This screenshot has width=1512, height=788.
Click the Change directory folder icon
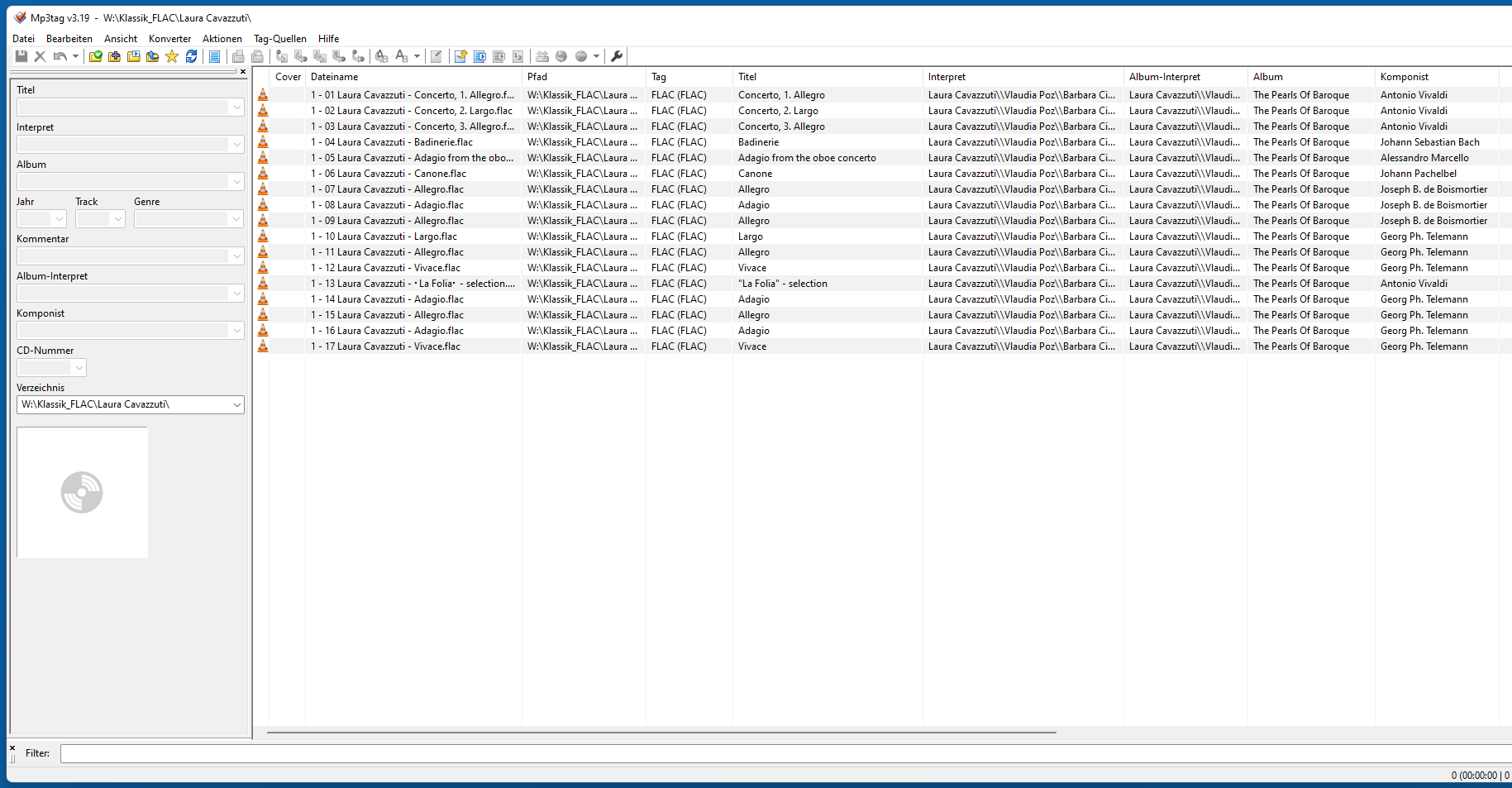[96, 56]
